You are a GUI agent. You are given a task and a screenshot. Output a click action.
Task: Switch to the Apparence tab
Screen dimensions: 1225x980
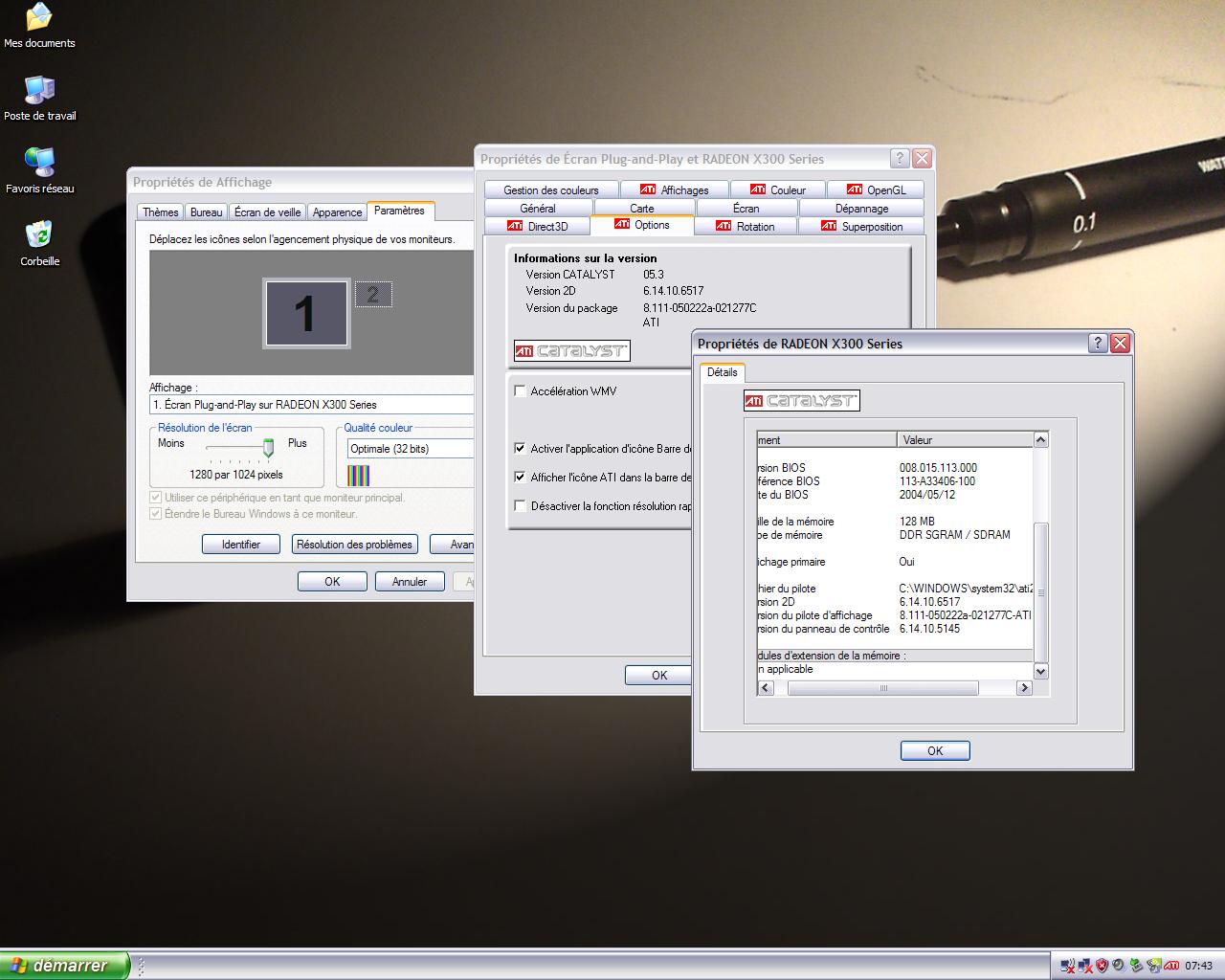(x=337, y=212)
